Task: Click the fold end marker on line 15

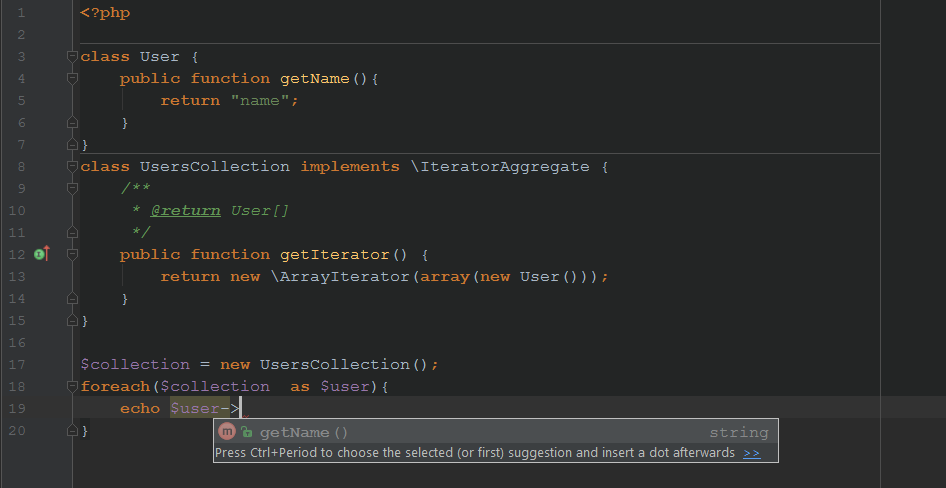Action: (x=72, y=320)
